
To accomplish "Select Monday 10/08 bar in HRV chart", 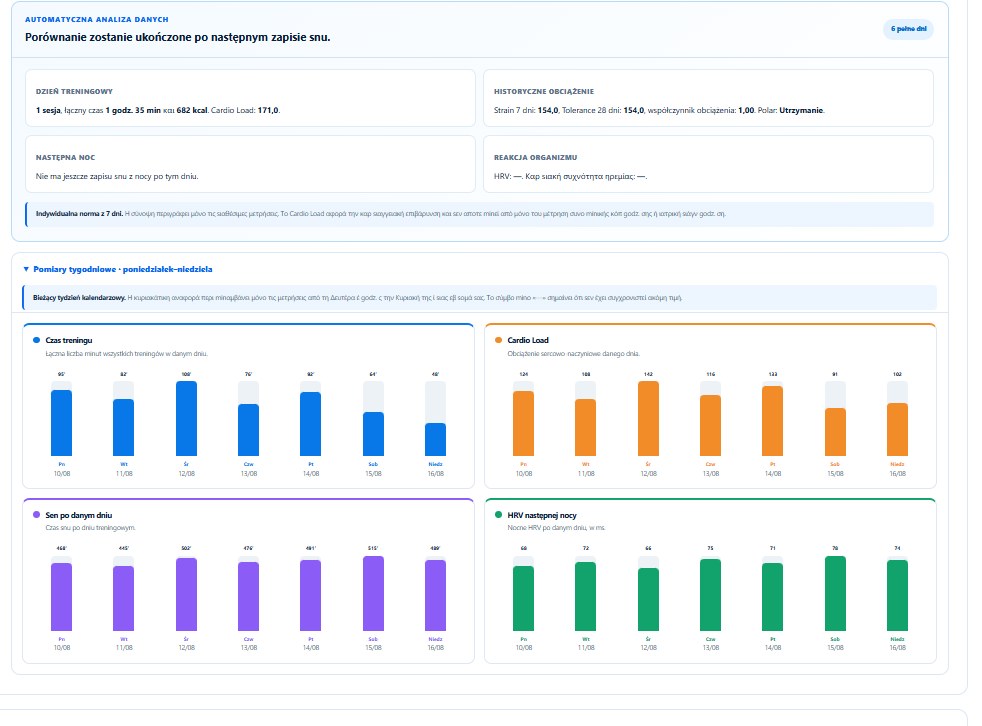I will tap(524, 598).
